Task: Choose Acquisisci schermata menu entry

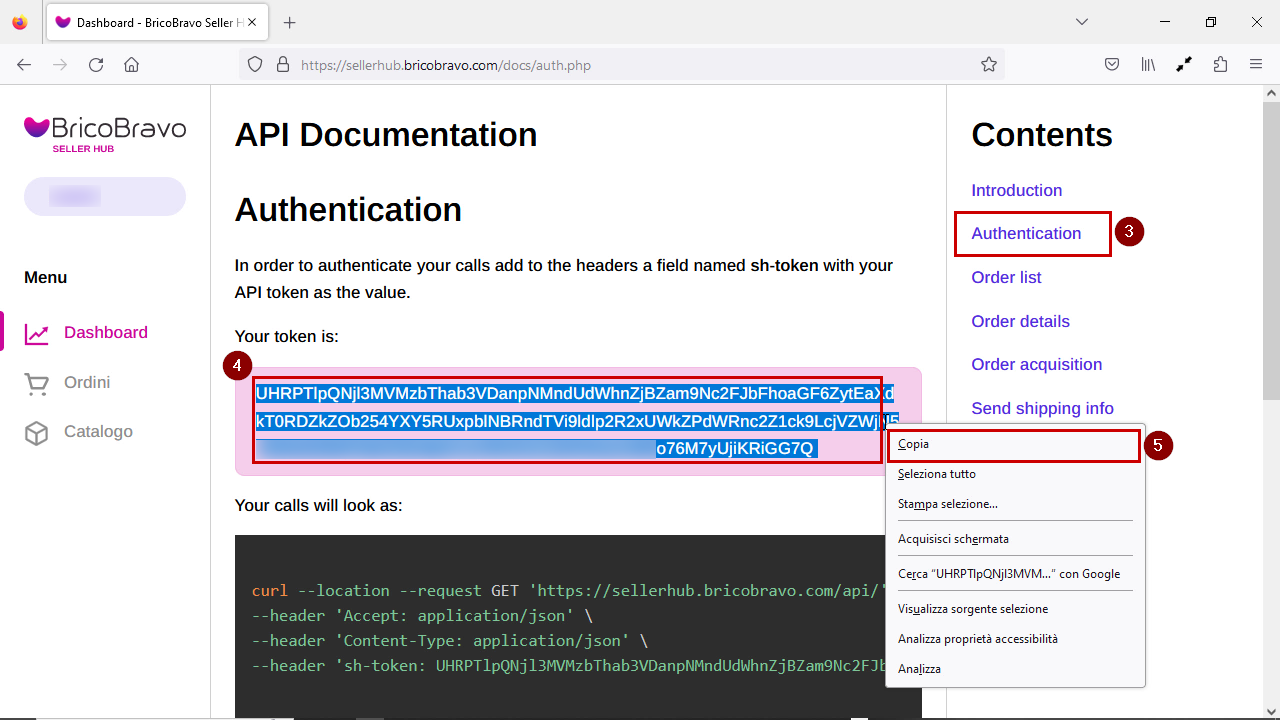Action: [1014, 539]
